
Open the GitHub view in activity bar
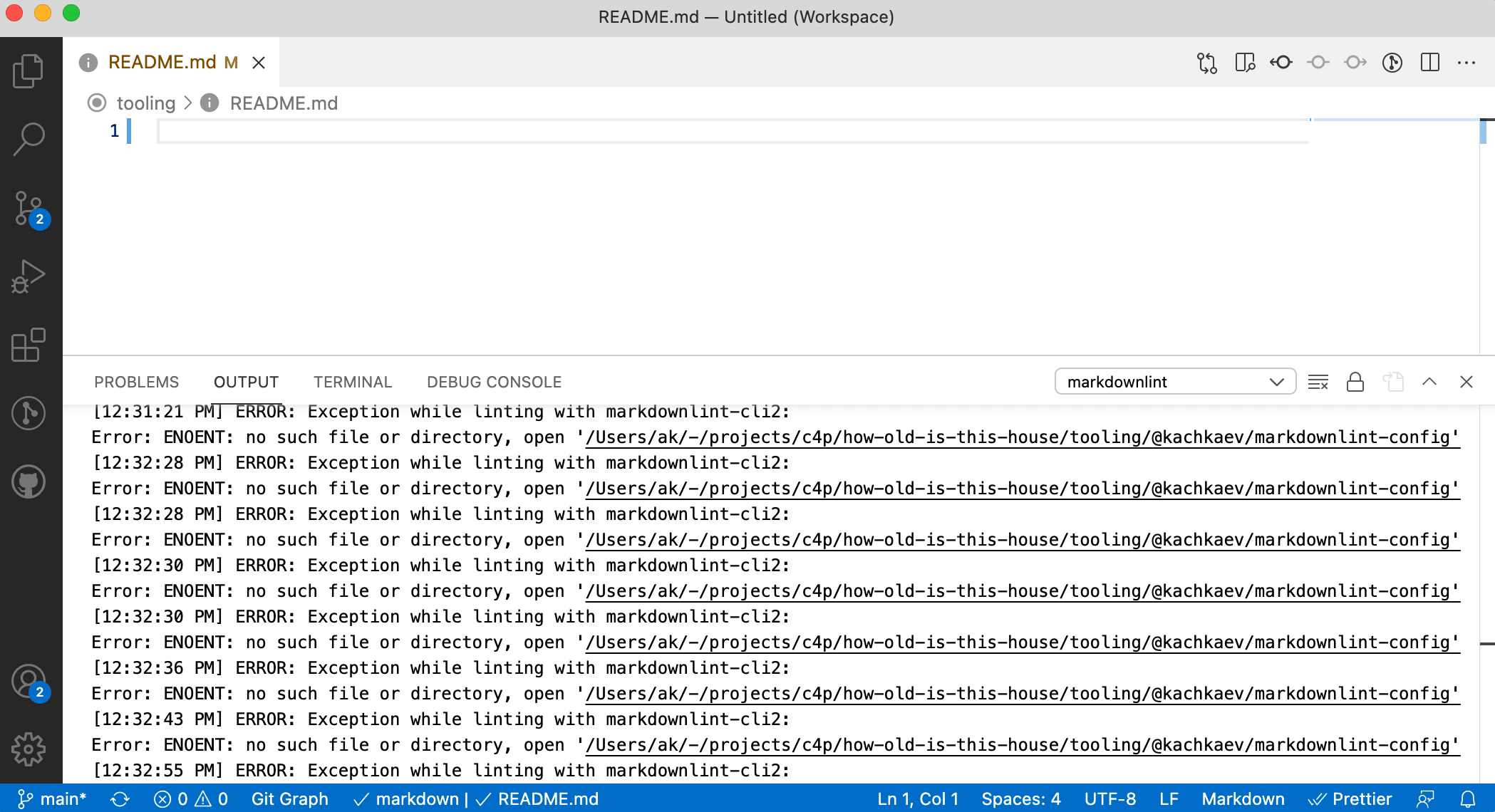click(x=29, y=482)
